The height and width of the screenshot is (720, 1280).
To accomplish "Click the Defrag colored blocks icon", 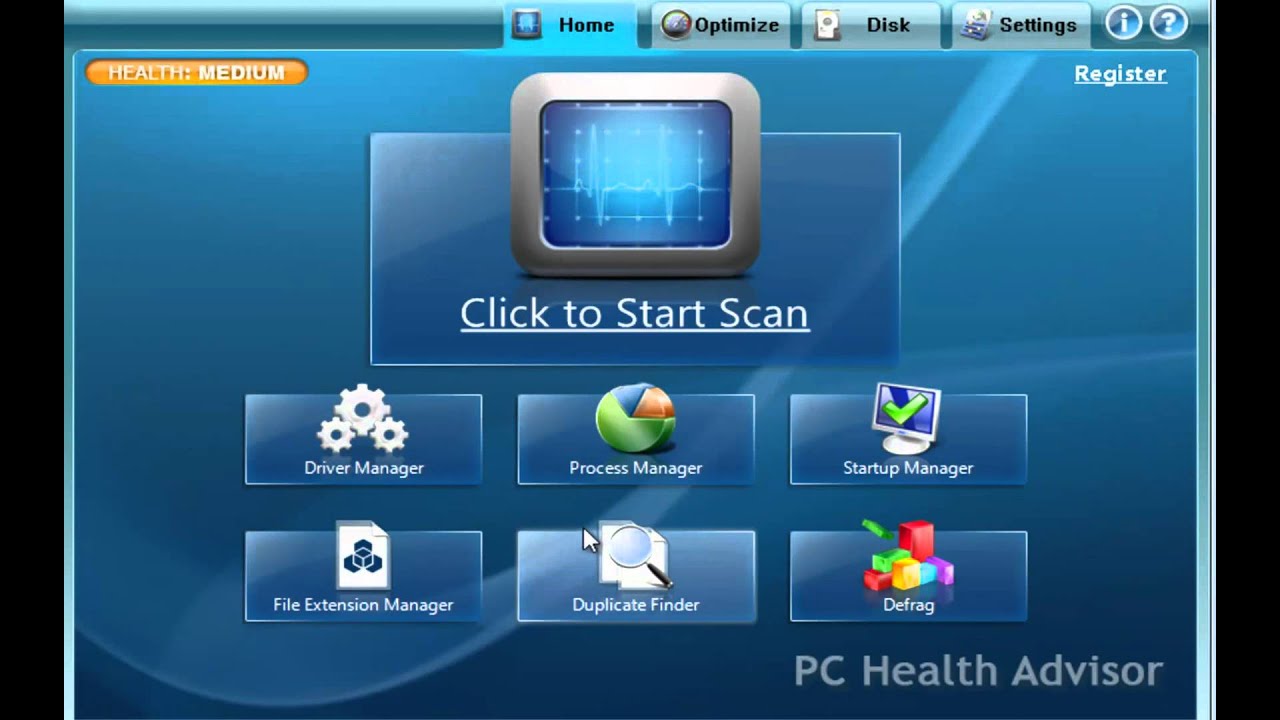I will [907, 555].
